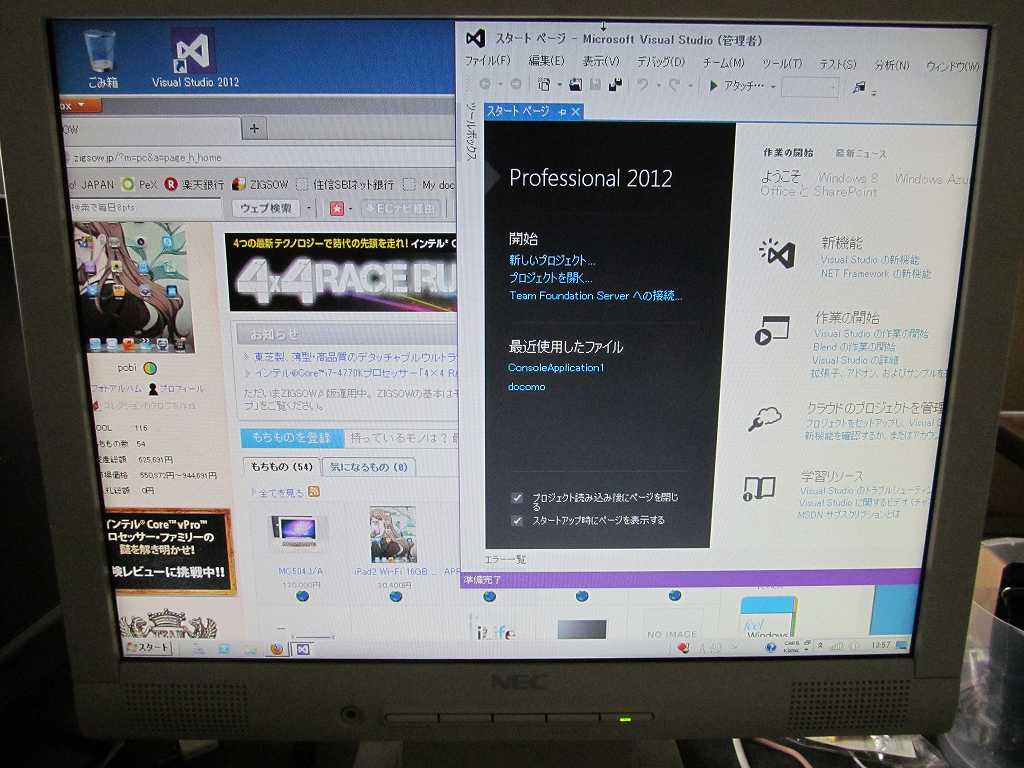This screenshot has height=768, width=1024.
Task: Click the RSS feed icon beside 全てを見る
Action: click(314, 491)
